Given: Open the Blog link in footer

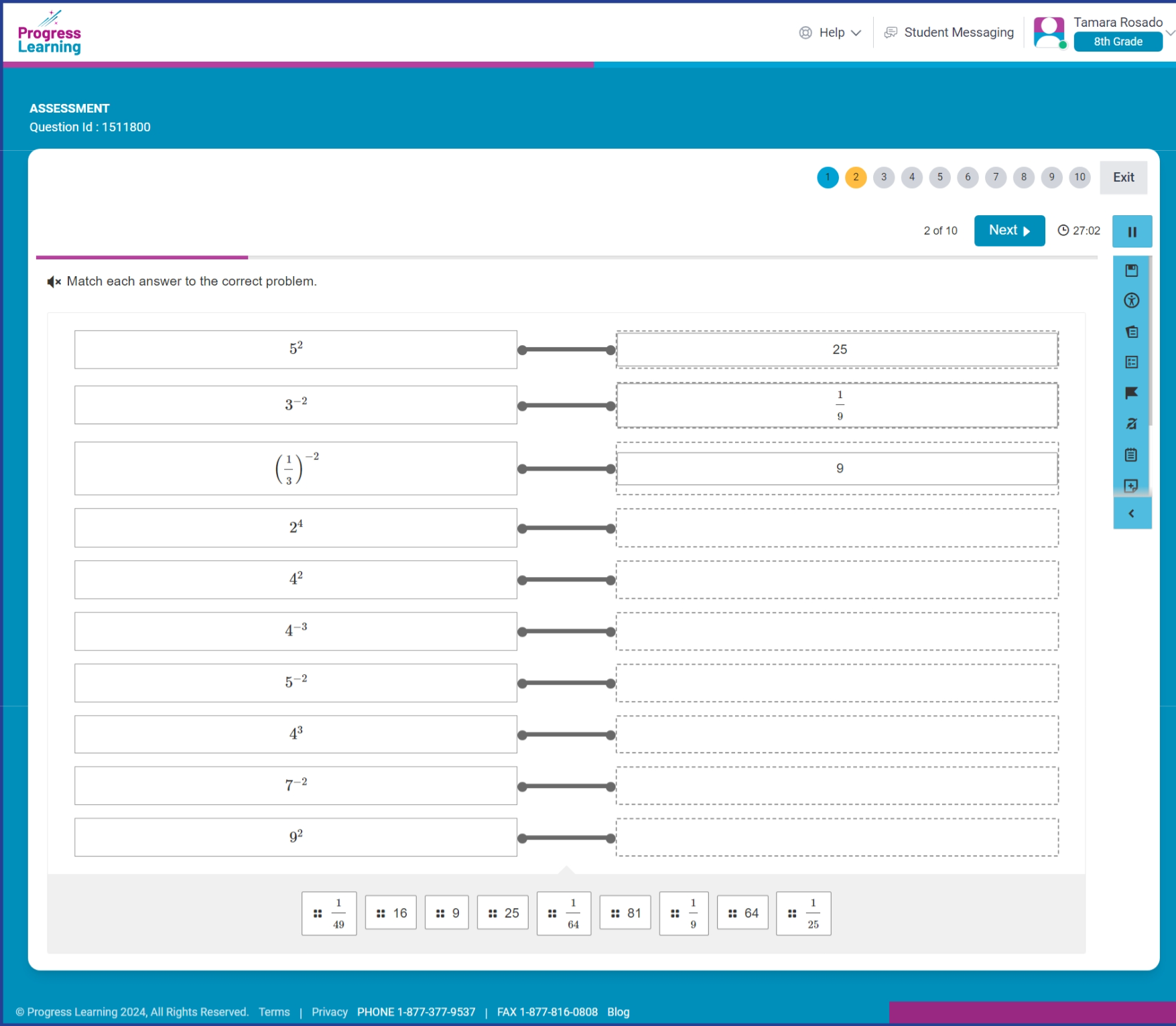Looking at the screenshot, I should (x=618, y=1012).
